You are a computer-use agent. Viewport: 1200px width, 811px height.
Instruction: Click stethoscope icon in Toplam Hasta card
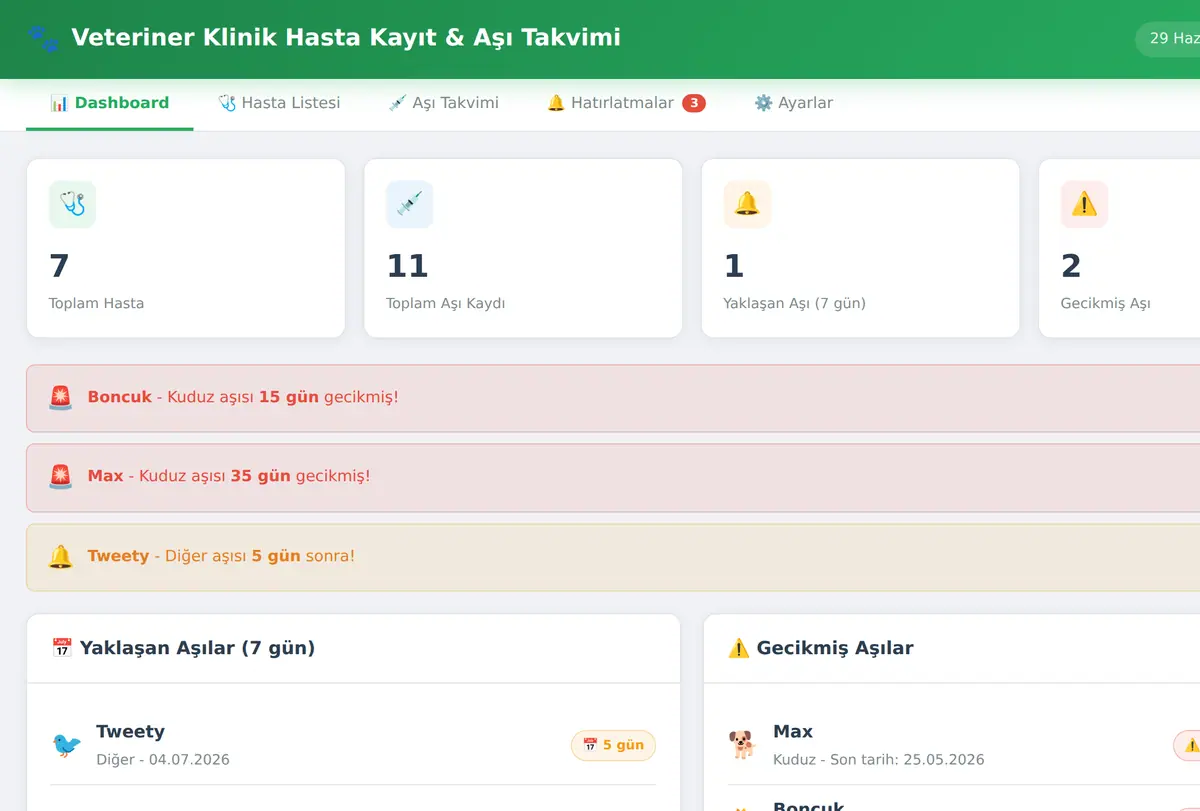[x=72, y=204]
